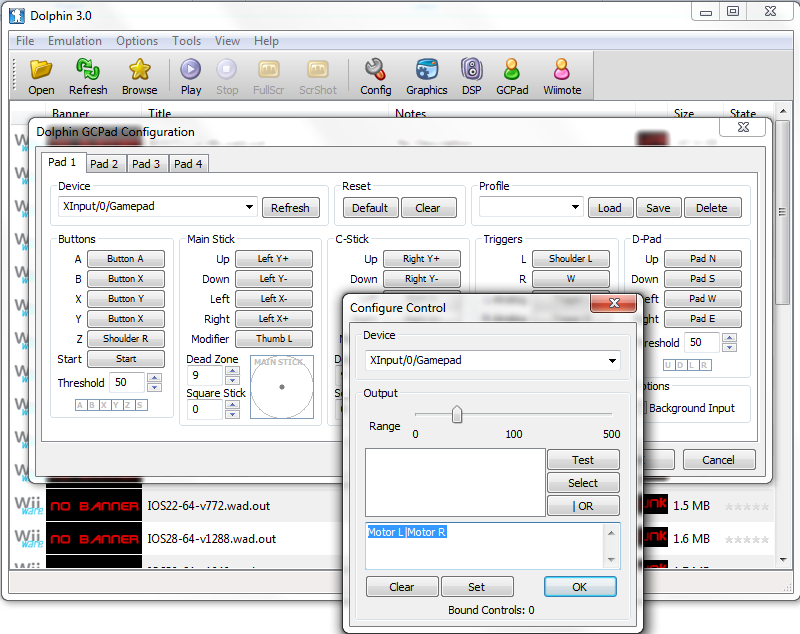This screenshot has width=800, height=634.
Task: Rebind D-Pad Up Pad N mapping
Action: pos(703,259)
